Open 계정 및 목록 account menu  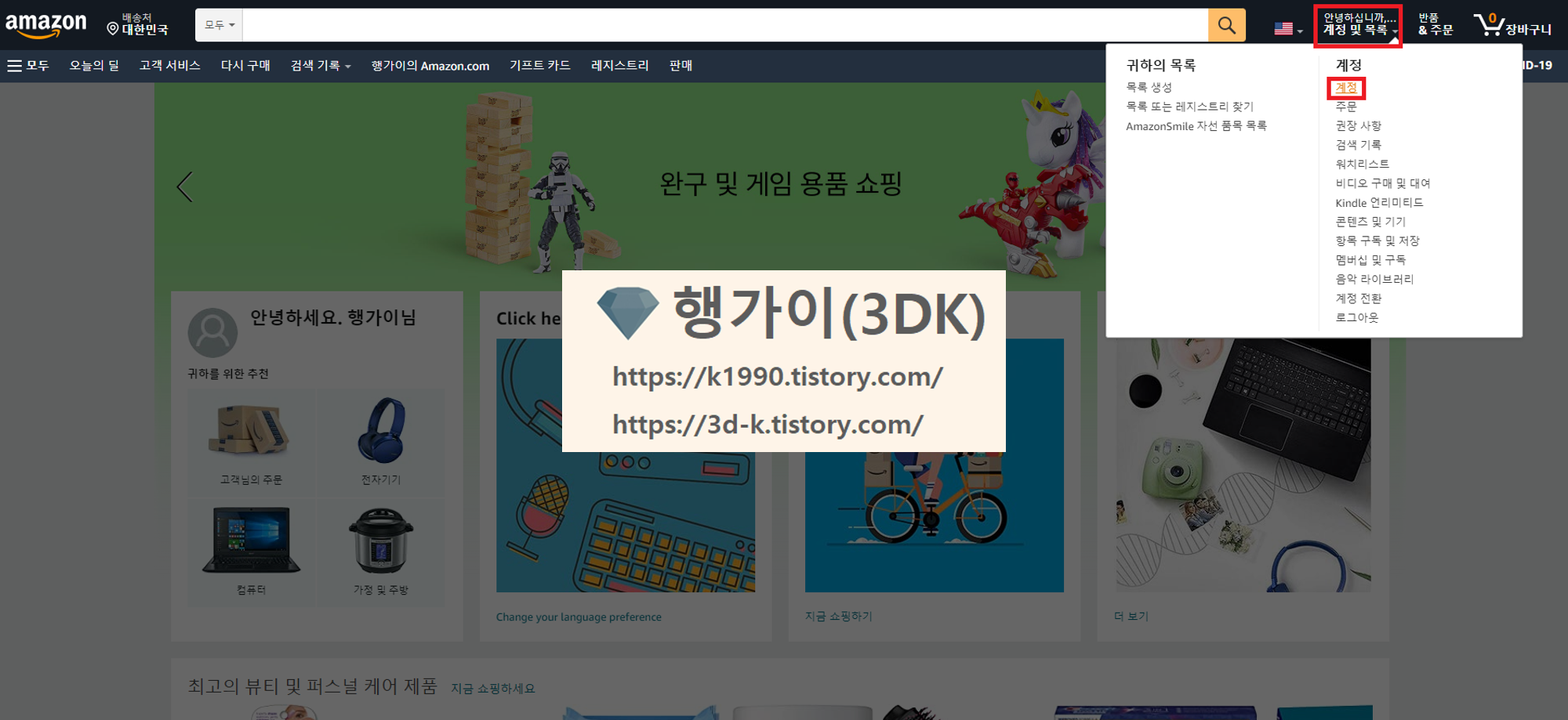[x=1359, y=24]
